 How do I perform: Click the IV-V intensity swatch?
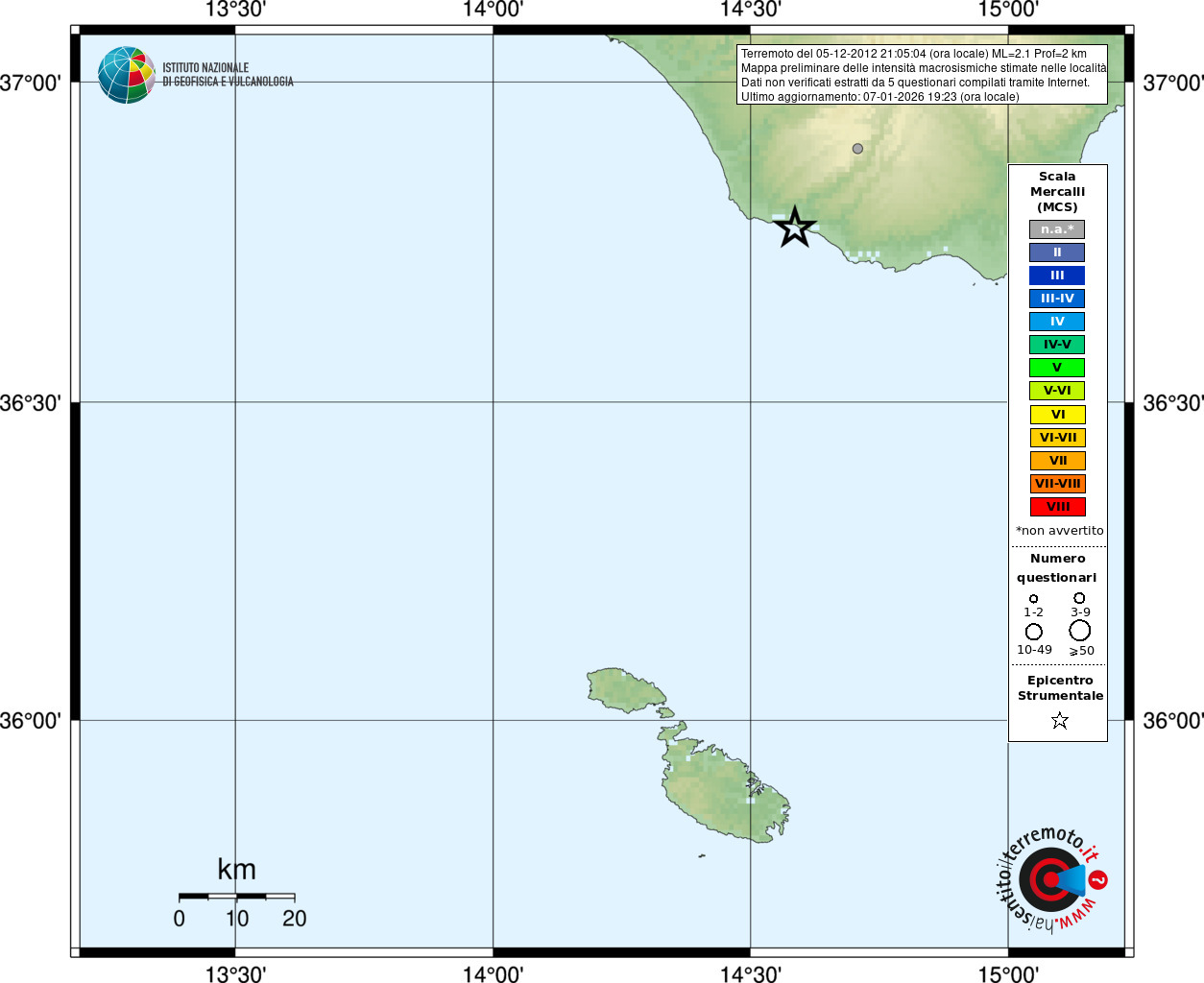pos(1057,345)
